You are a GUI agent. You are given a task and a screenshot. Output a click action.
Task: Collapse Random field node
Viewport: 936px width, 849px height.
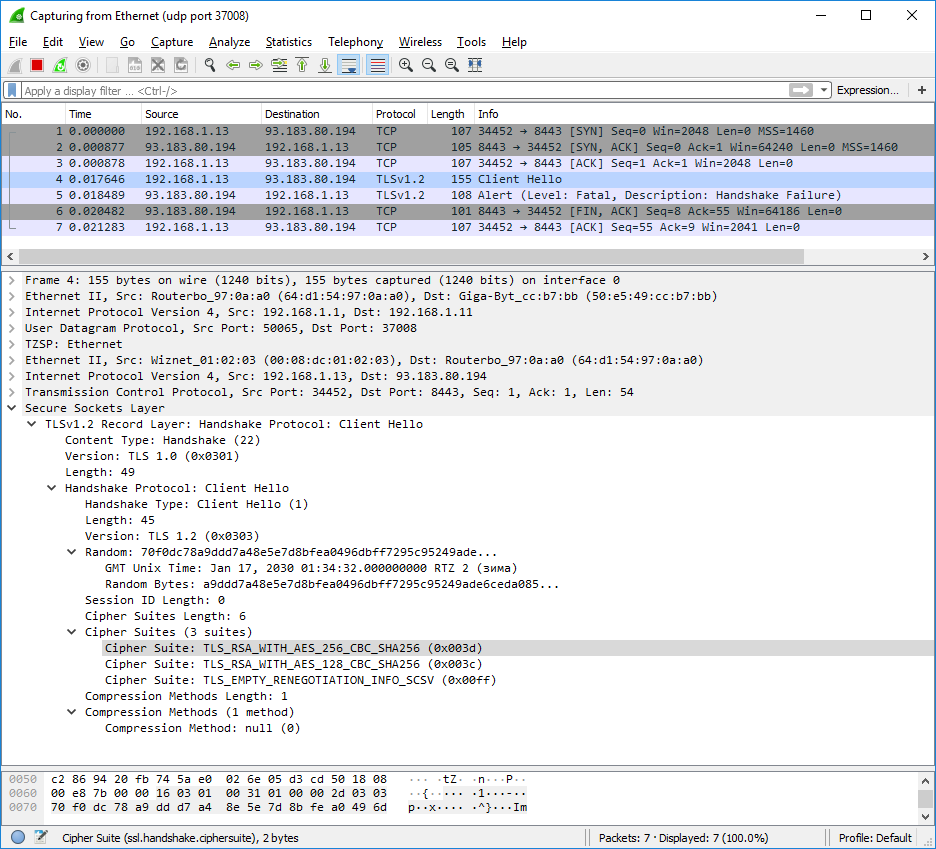coord(72,552)
